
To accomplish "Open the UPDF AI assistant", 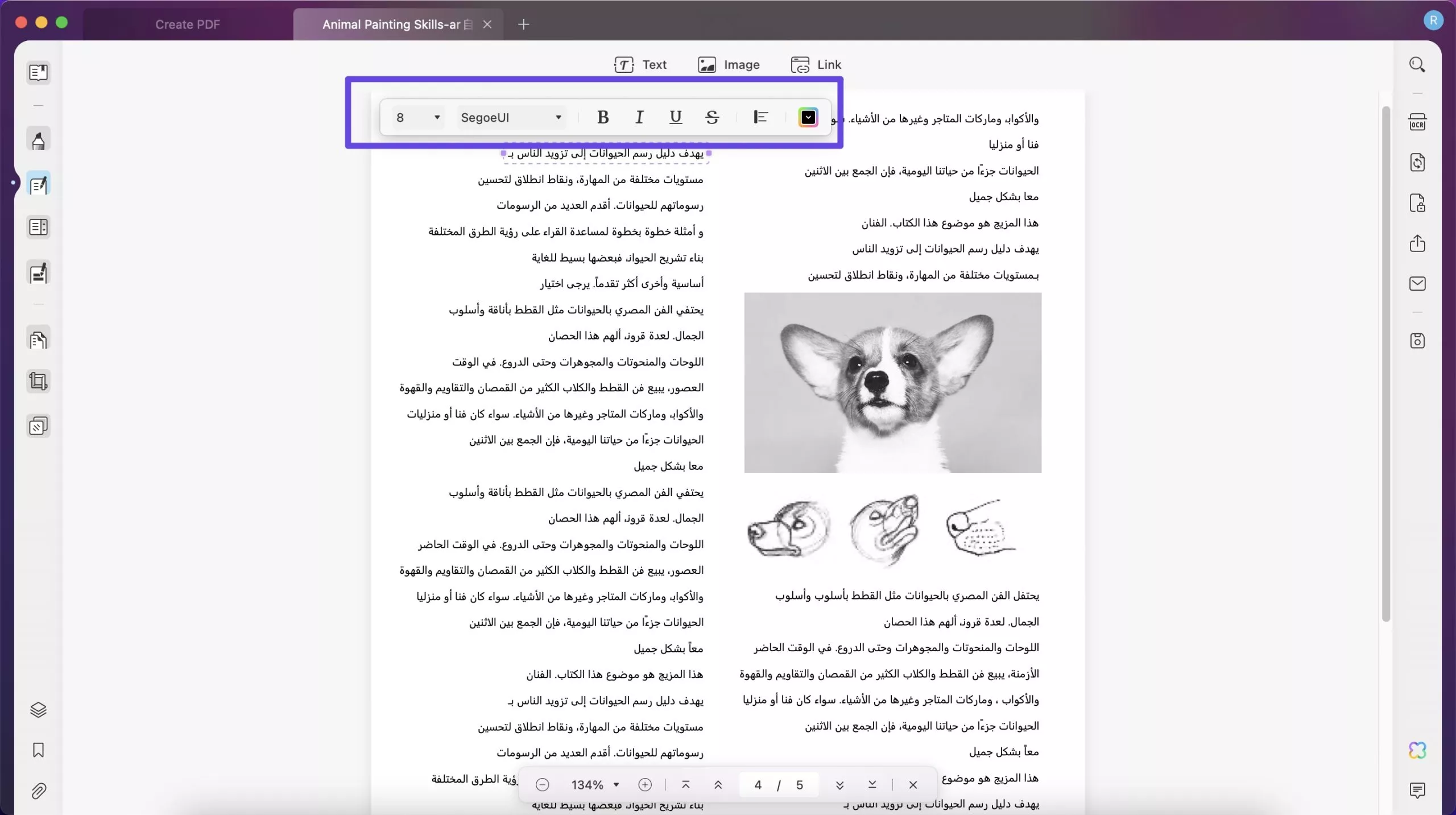I will (1417, 750).
